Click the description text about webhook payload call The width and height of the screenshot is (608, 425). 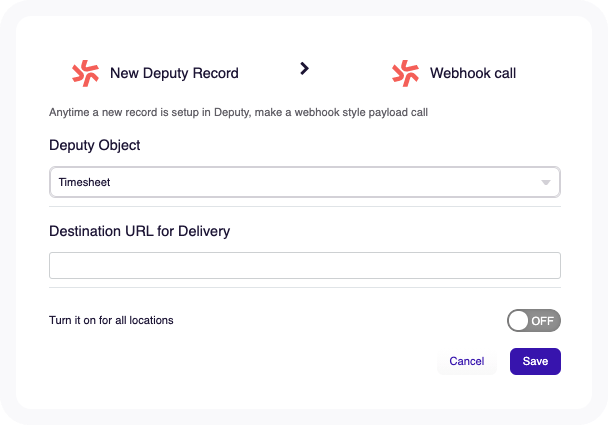pos(238,112)
